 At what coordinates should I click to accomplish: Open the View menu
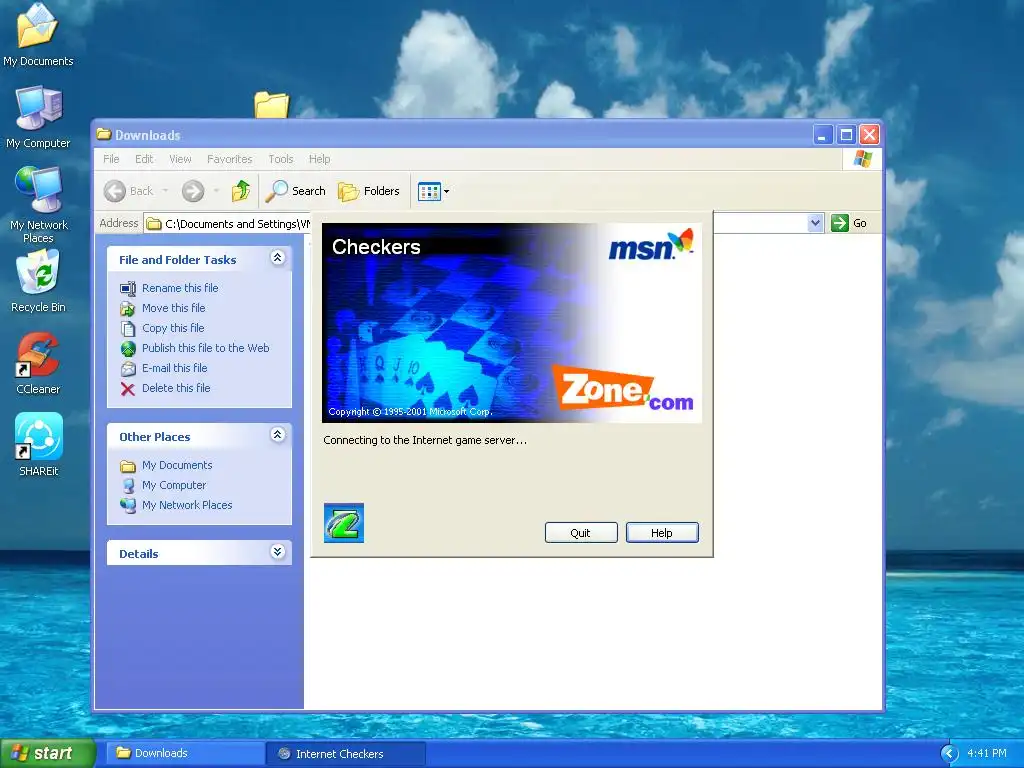tap(180, 159)
